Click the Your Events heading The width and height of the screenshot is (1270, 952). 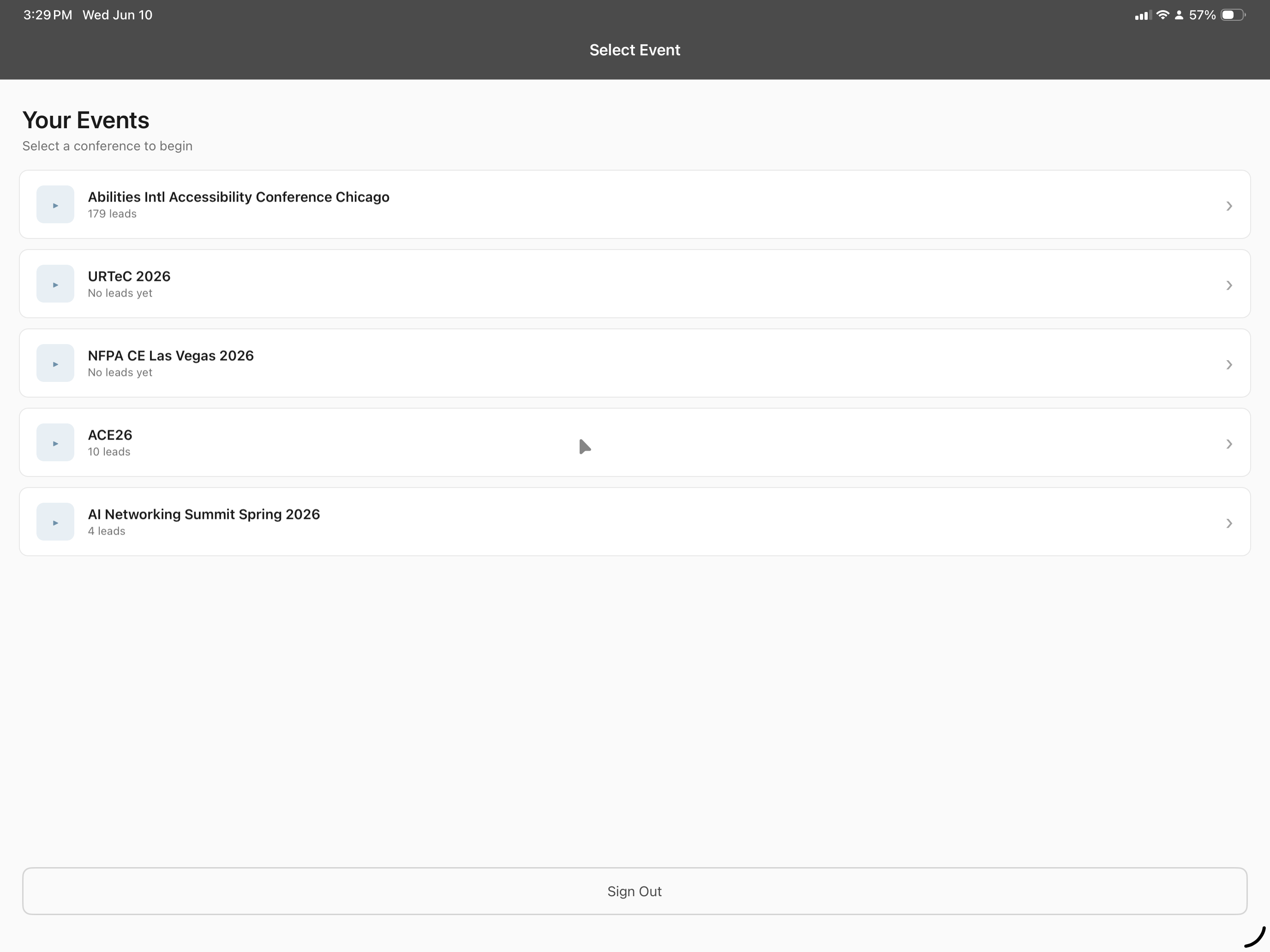point(85,120)
